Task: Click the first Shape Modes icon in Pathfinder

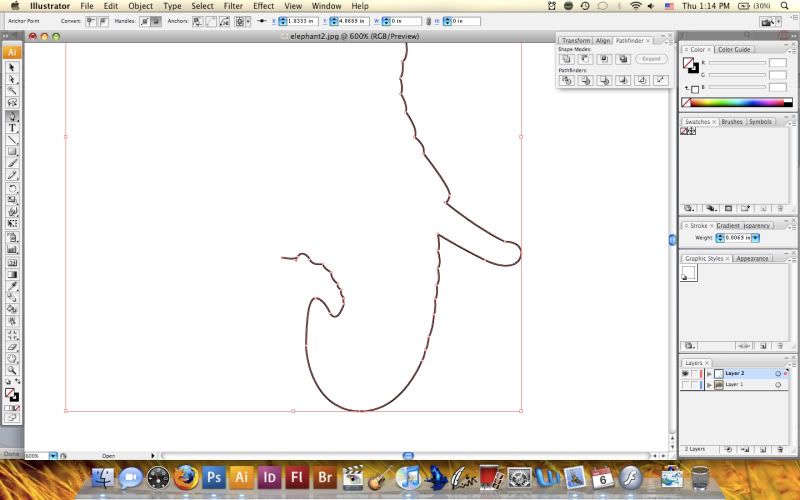Action: point(566,59)
